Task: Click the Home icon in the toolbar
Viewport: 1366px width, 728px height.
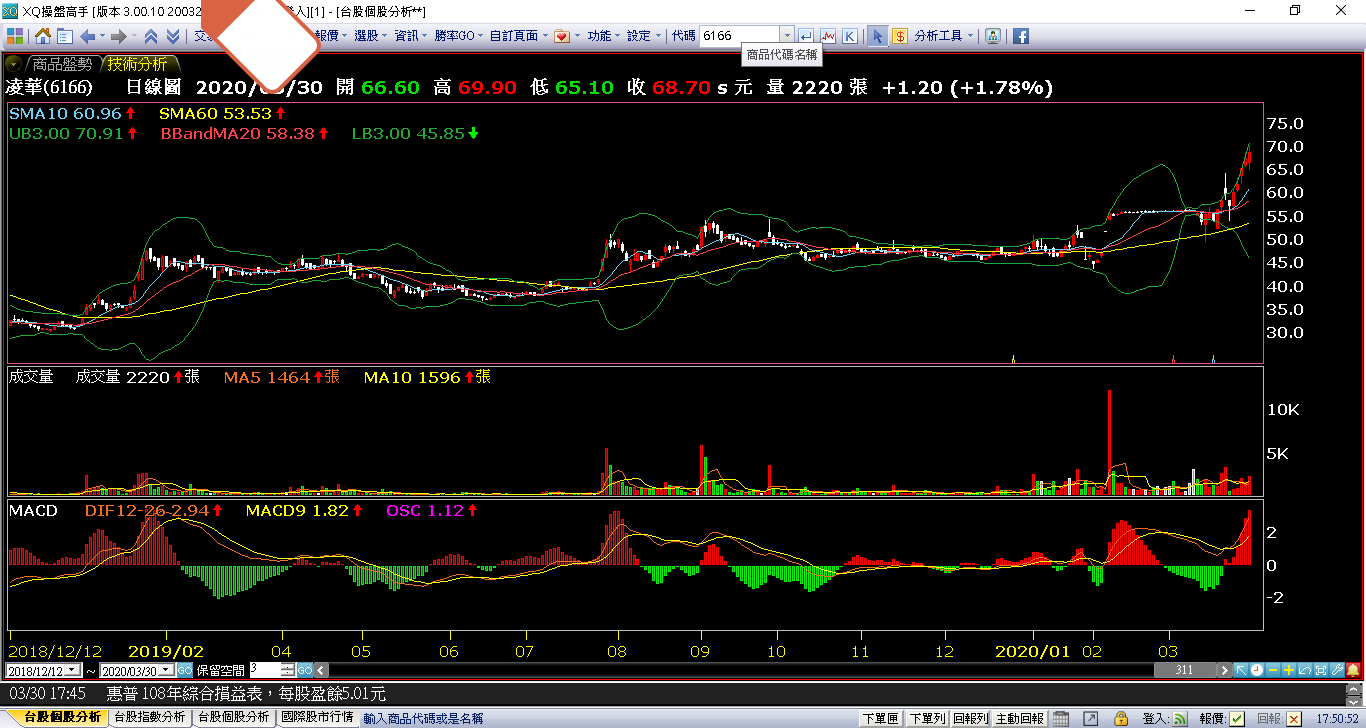Action: point(43,36)
